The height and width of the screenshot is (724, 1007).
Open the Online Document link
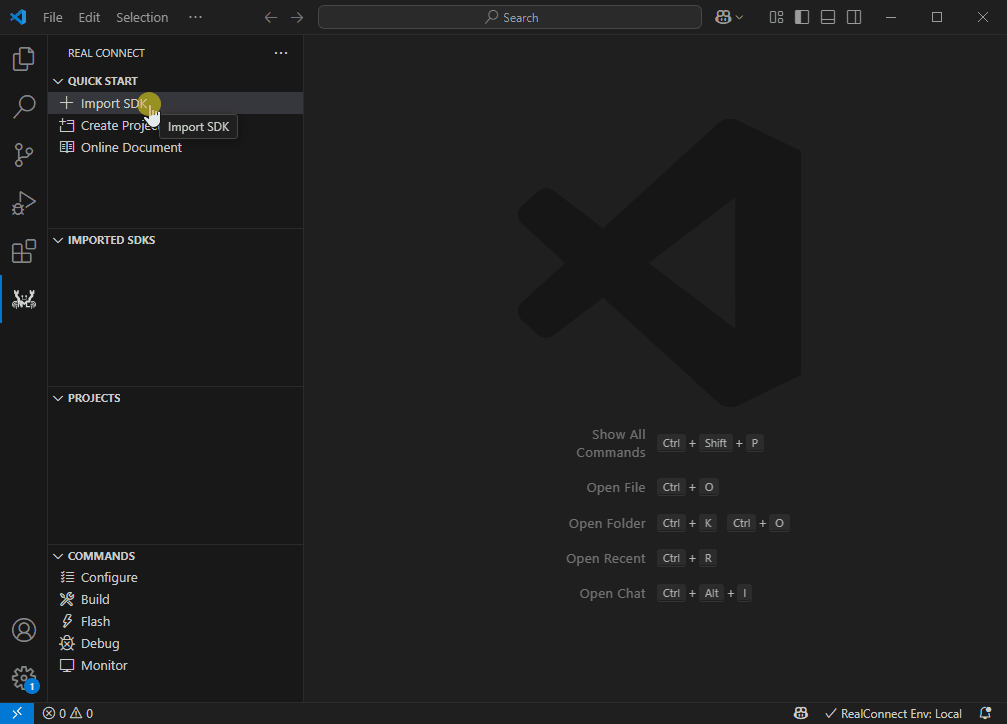pyautogui.click(x=175, y=147)
